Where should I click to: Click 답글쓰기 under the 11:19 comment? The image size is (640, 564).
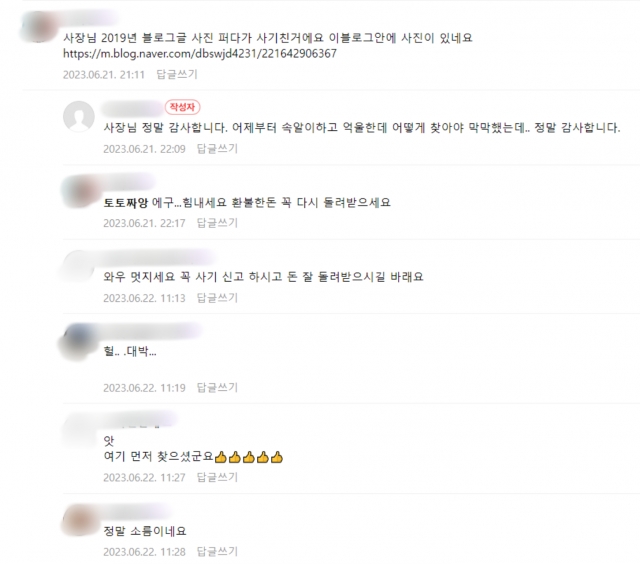pyautogui.click(x=217, y=387)
